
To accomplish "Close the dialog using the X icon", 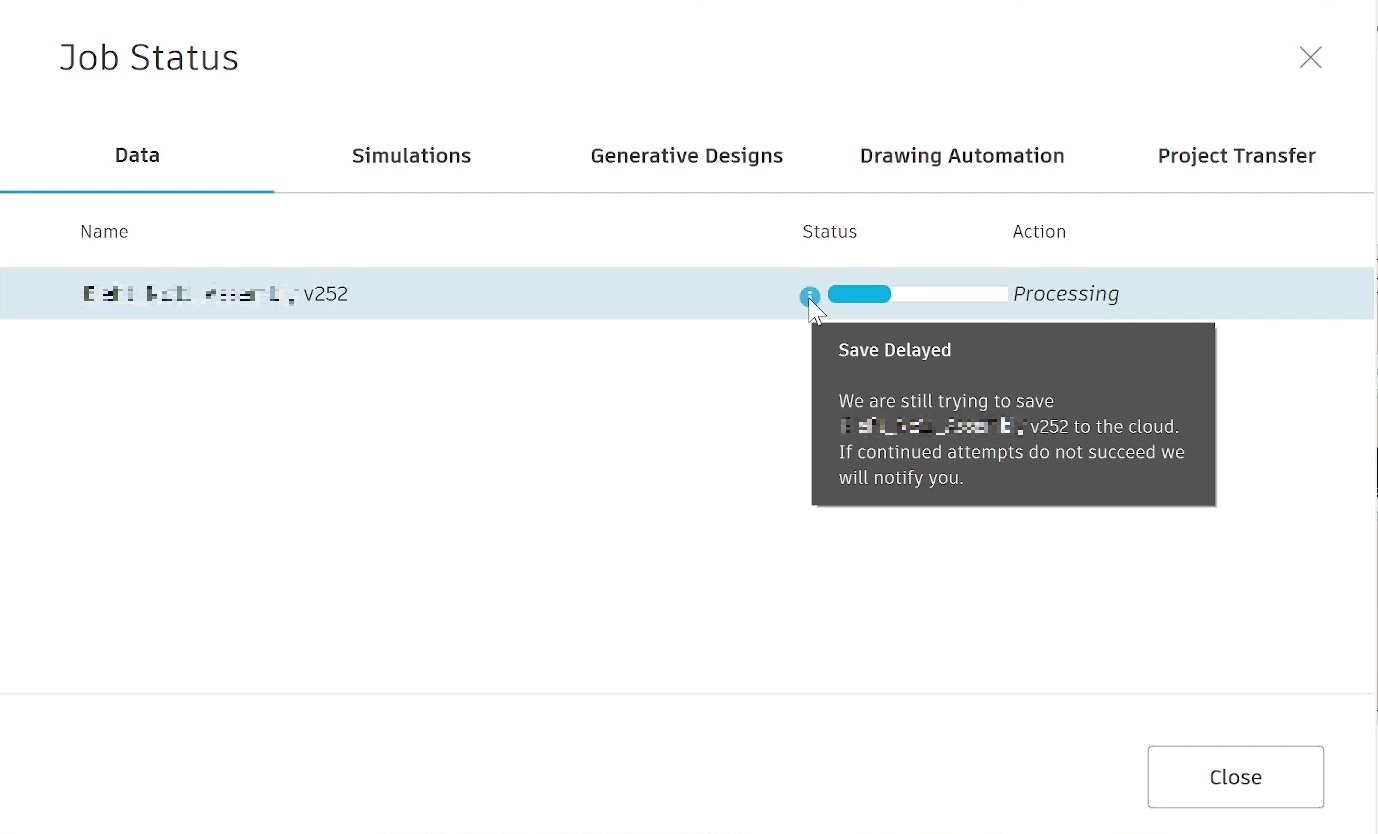I will [1310, 58].
